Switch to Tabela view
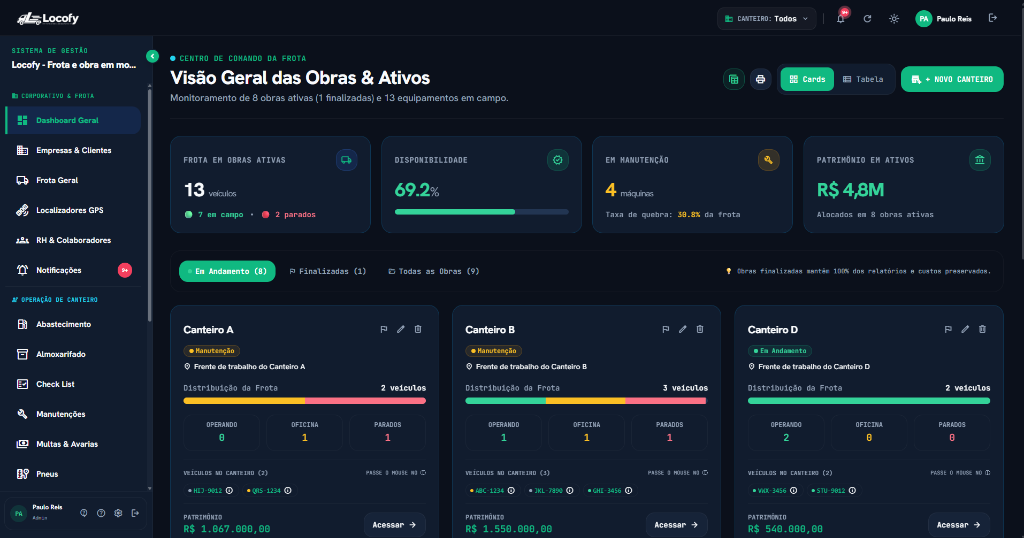 863,79
